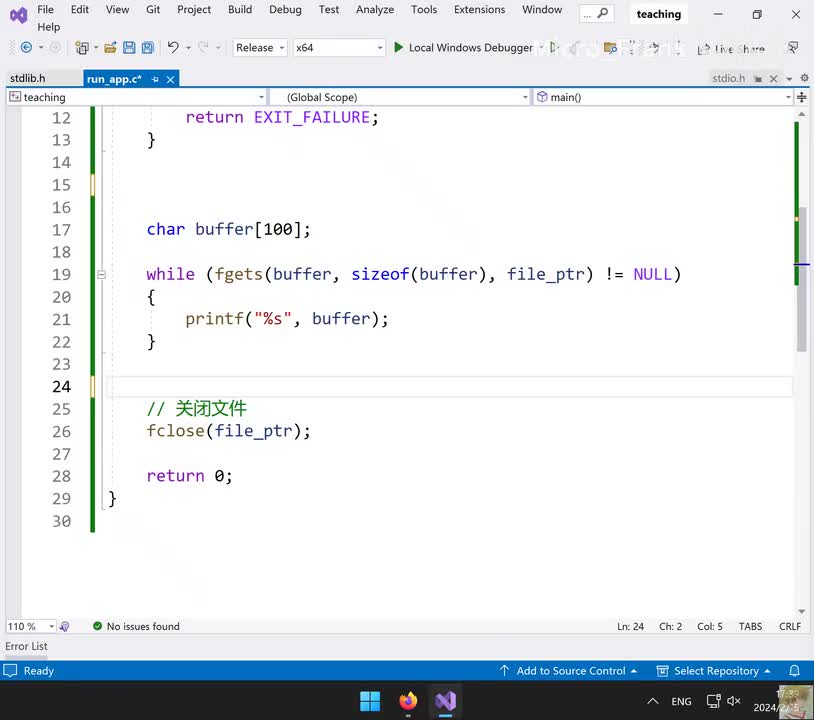Open the Build menu
Screen dimensions: 814x720
240,9
